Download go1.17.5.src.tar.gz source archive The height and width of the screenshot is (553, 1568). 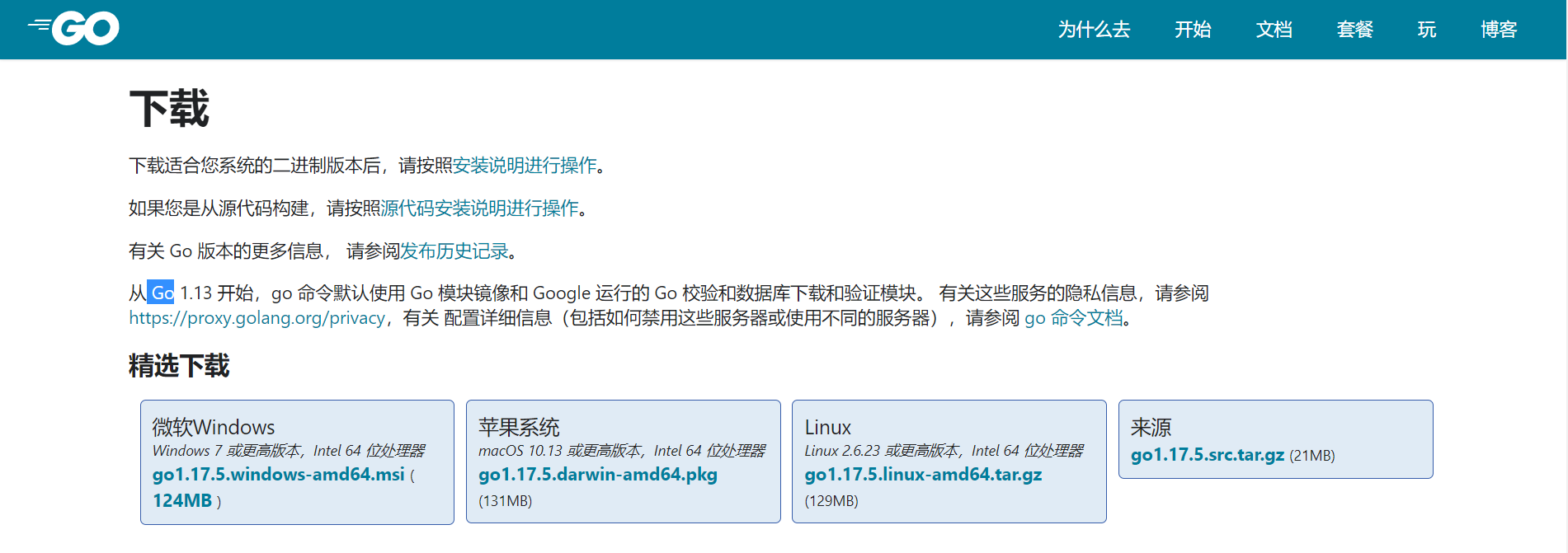[x=1208, y=455]
